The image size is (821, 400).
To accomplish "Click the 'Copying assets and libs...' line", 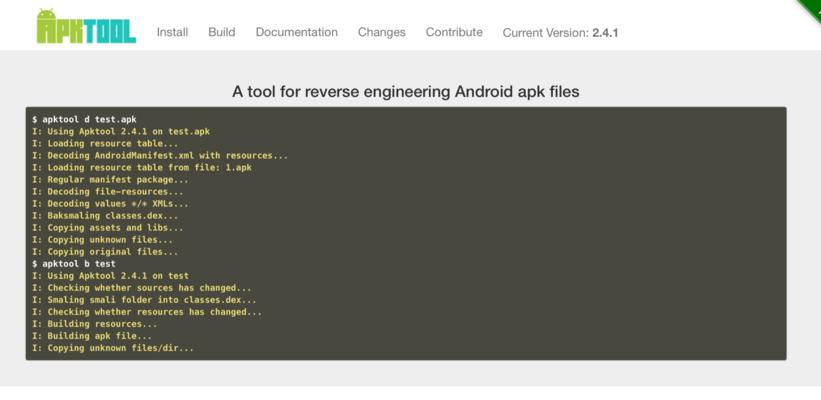I will click(107, 228).
